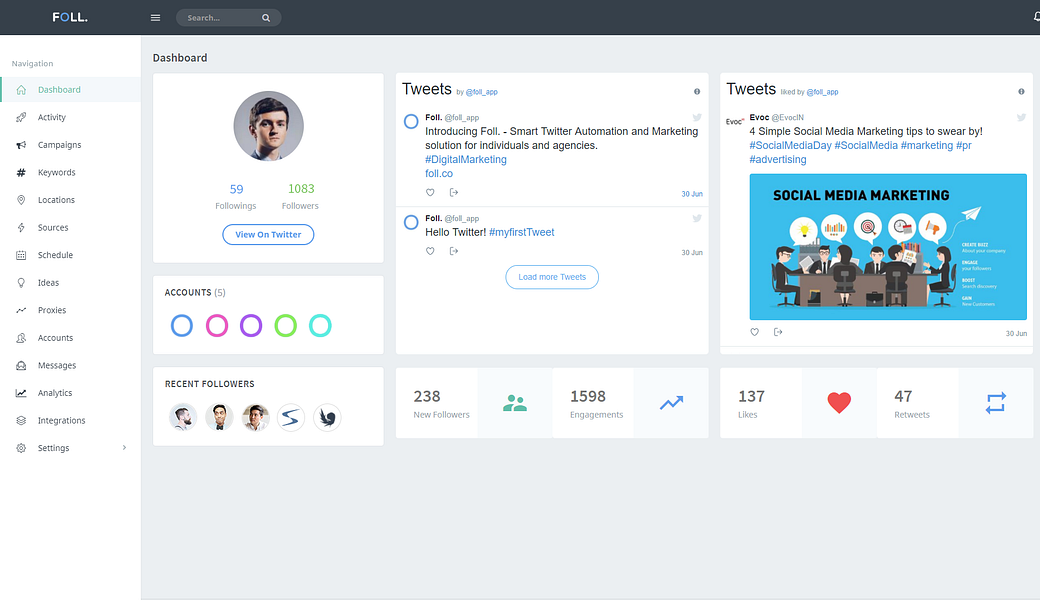Click the Retweets arrows icon

click(996, 402)
